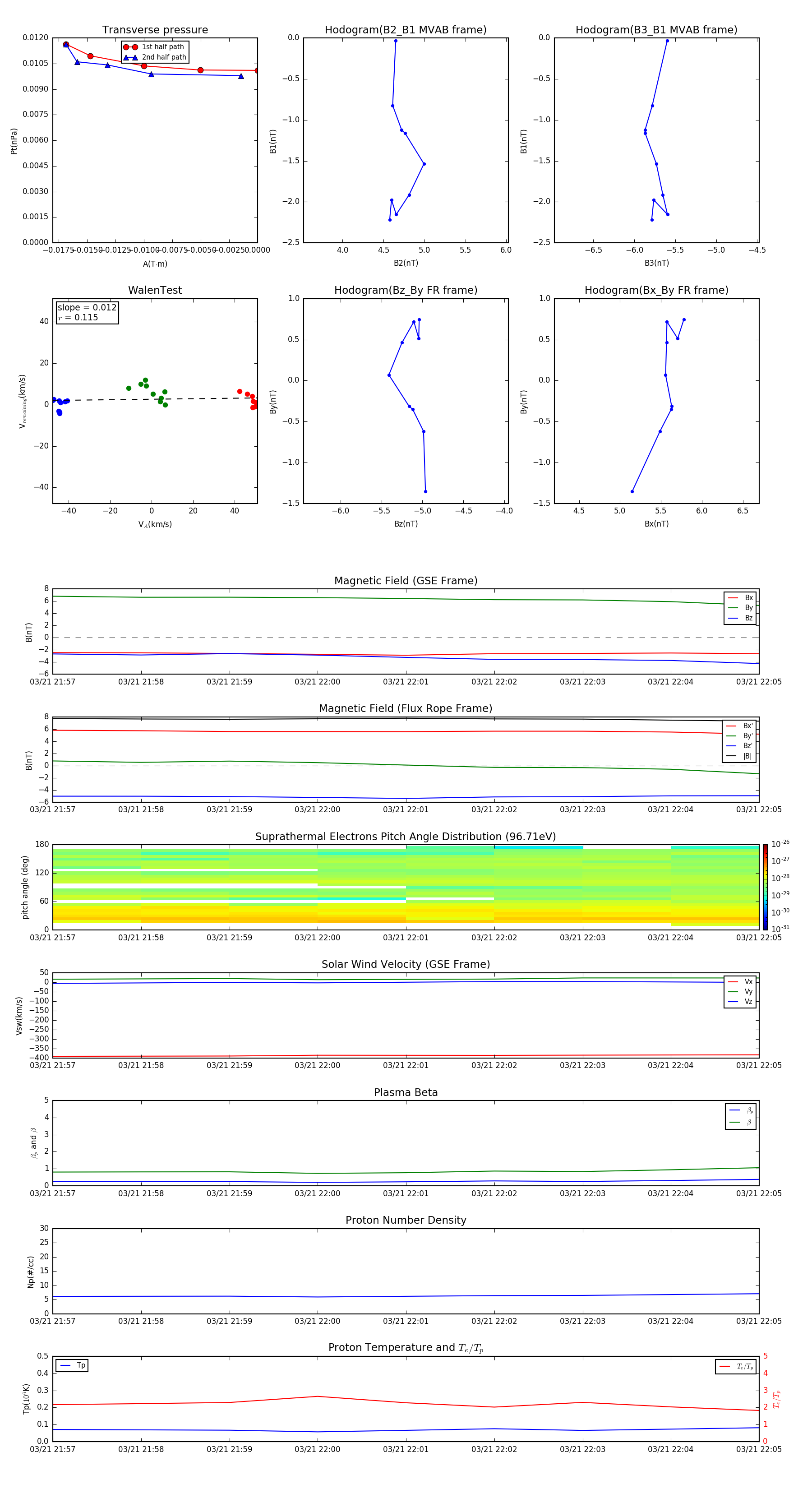Click the 'slope = 0.012' annotation

[87, 308]
